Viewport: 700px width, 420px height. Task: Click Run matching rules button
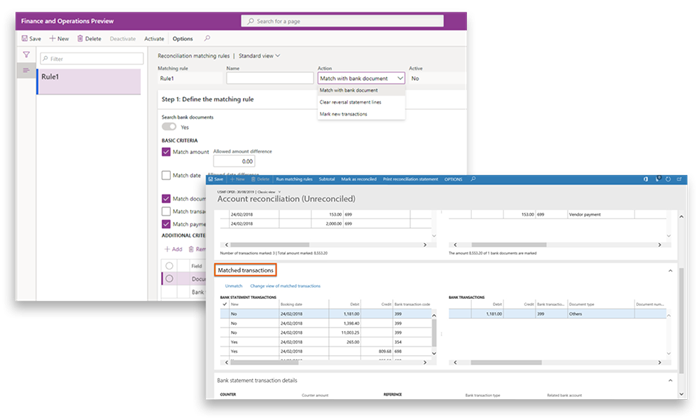(x=293, y=180)
